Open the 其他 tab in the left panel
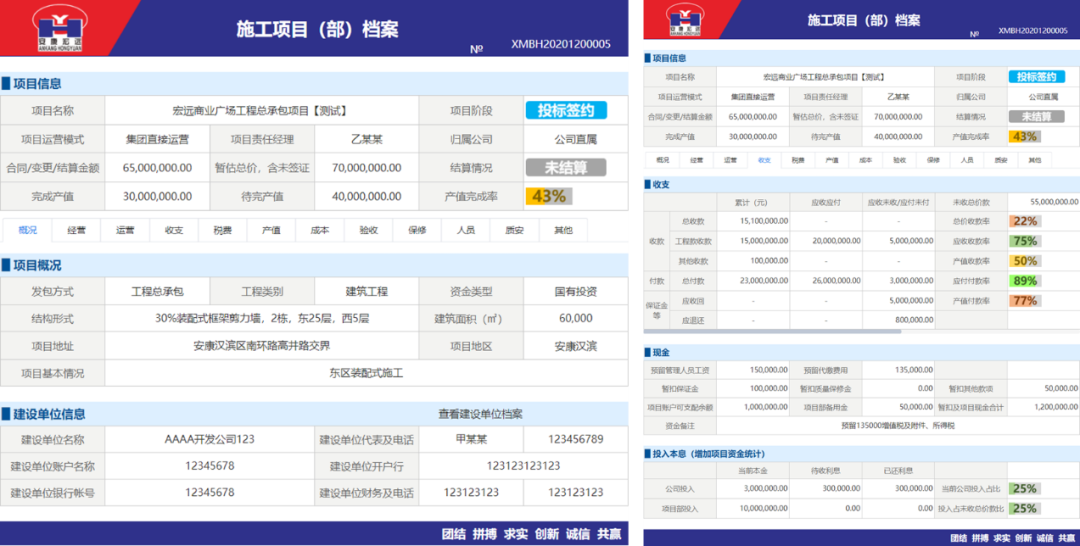 pyautogui.click(x=563, y=230)
